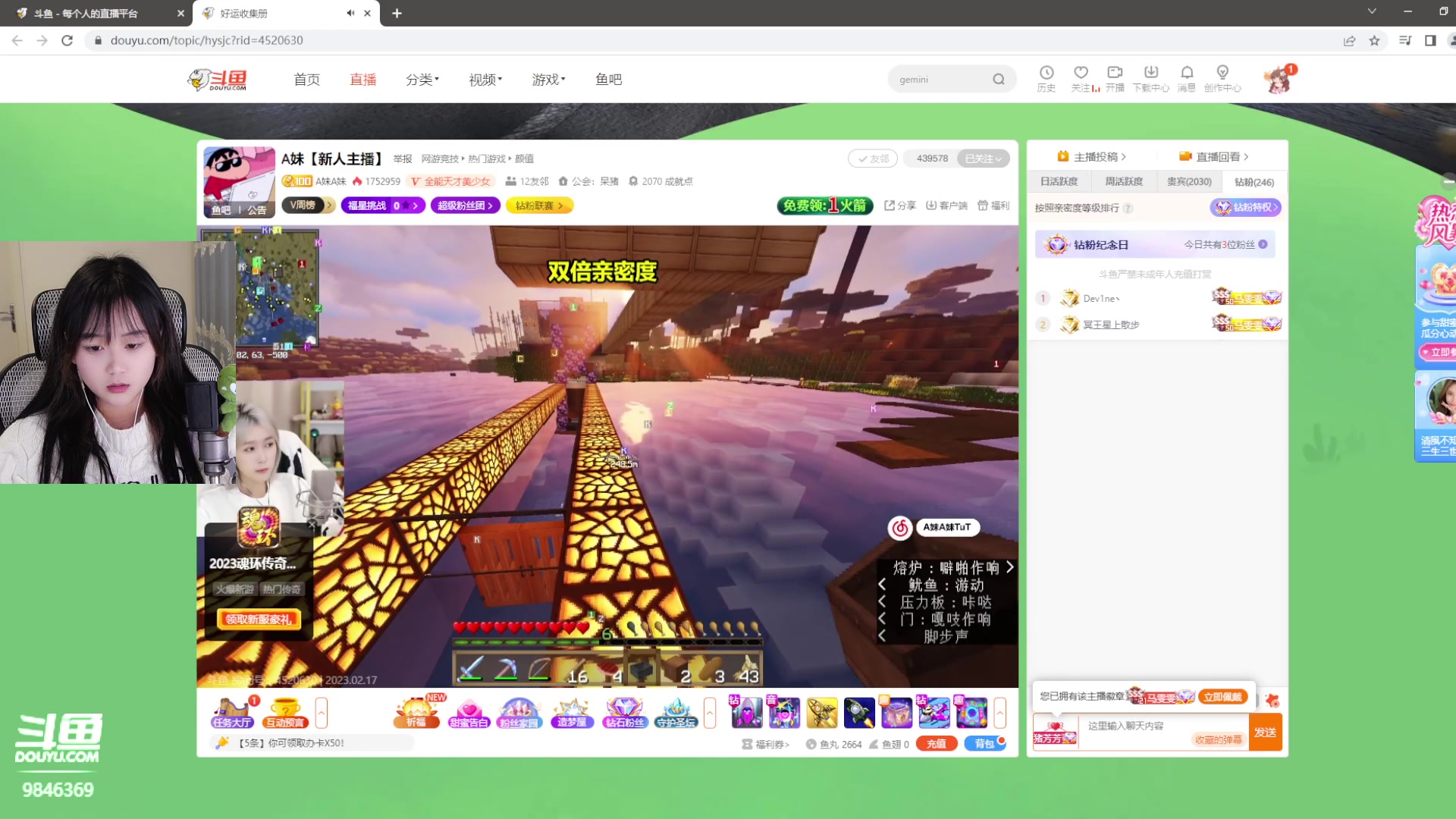Image resolution: width=1456 pixels, height=819 pixels.
Task: Switch to the 周活跃度 tab
Action: tap(1123, 181)
